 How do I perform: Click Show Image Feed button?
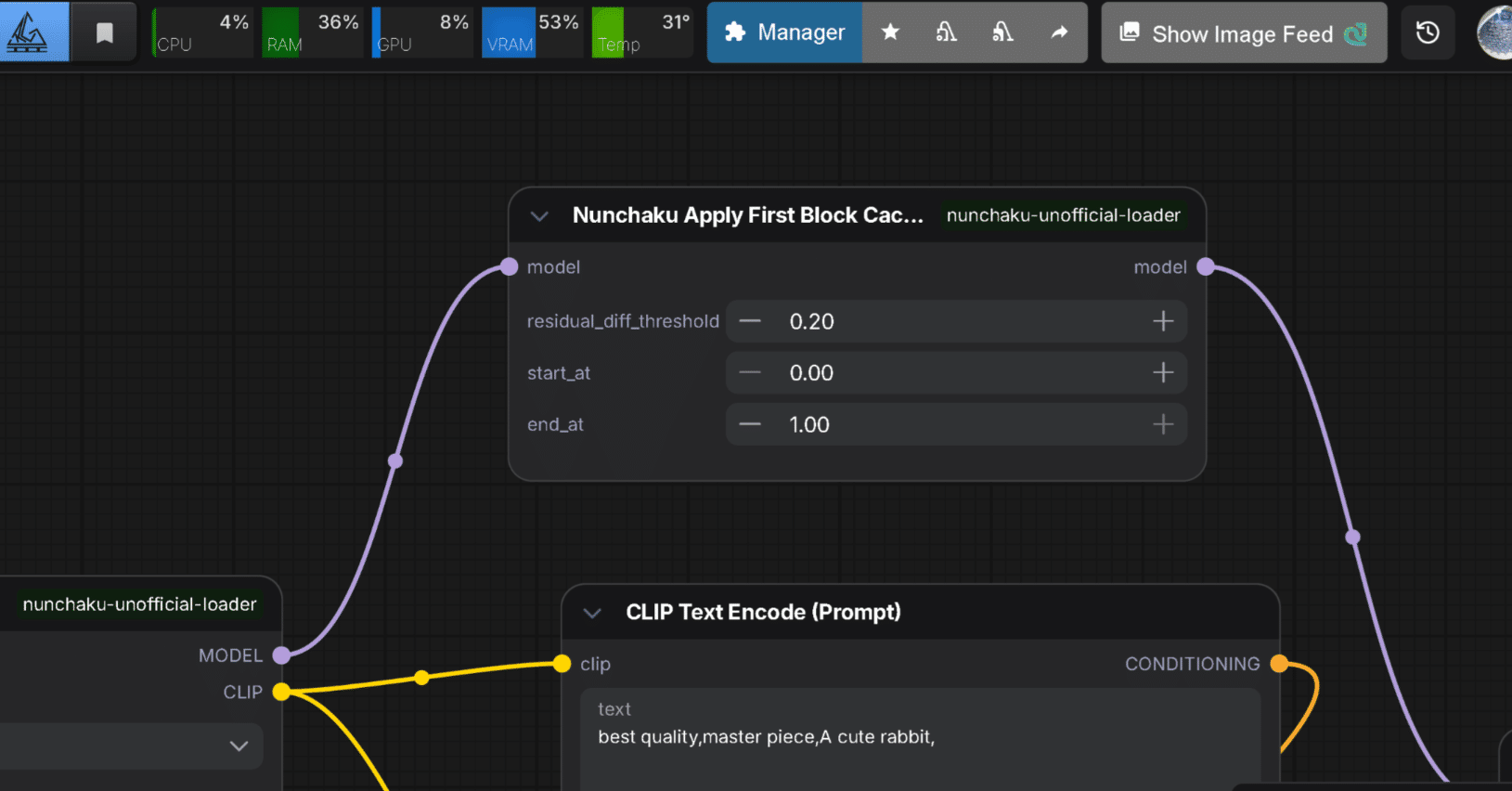tap(1244, 33)
